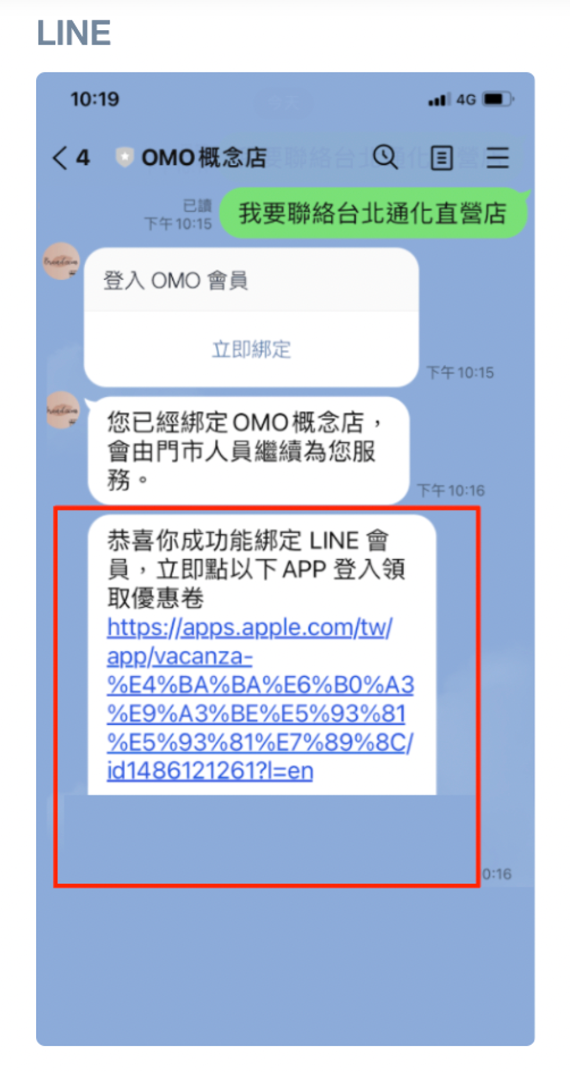Go back using the chevron arrow
Viewport: 570px width, 1072px height.
click(x=60, y=158)
